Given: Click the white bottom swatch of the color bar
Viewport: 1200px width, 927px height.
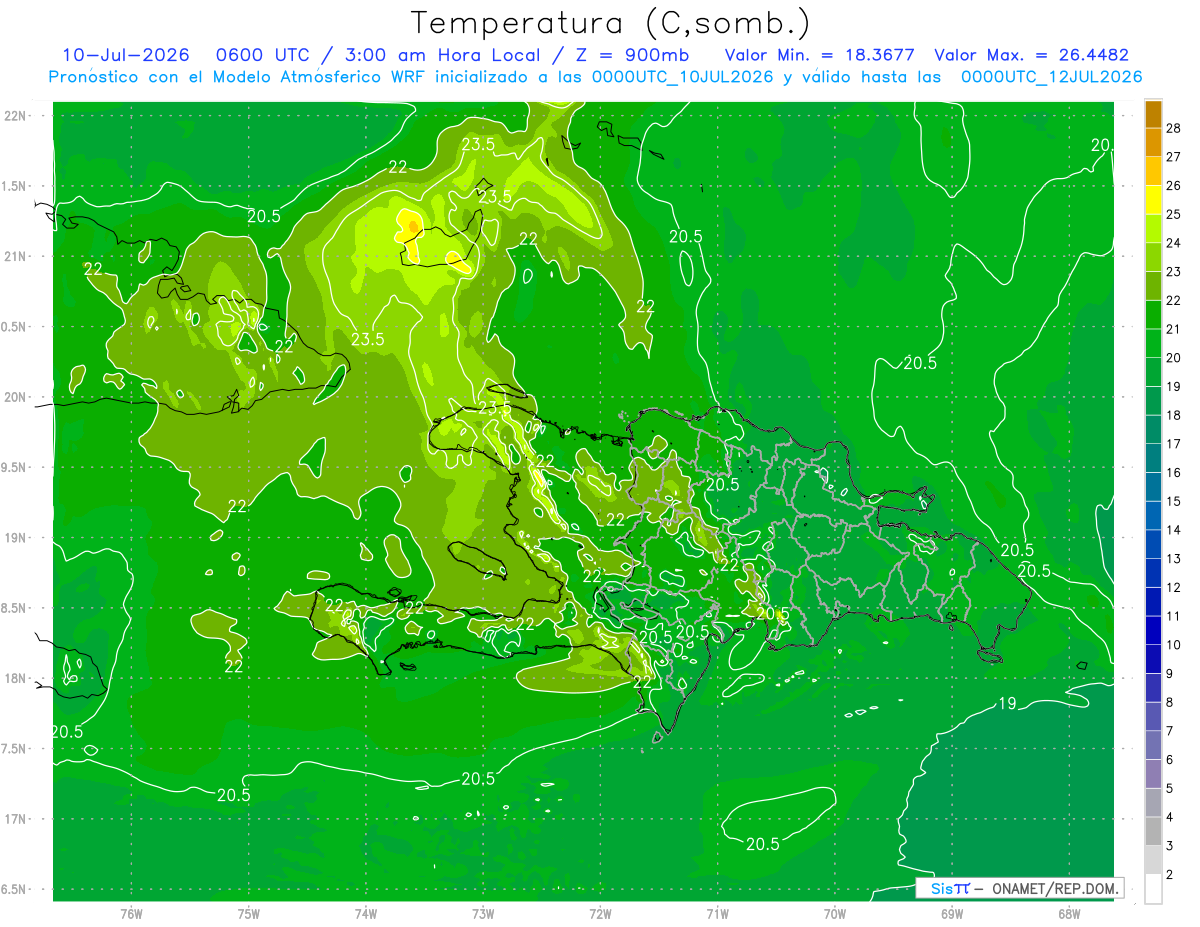Looking at the screenshot, I should pos(1153,889).
